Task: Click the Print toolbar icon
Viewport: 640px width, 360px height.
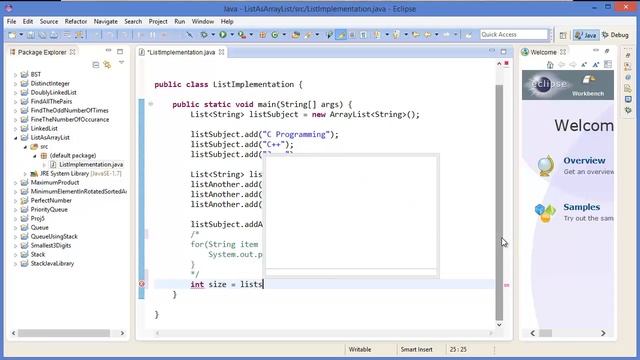Action: [x=54, y=35]
